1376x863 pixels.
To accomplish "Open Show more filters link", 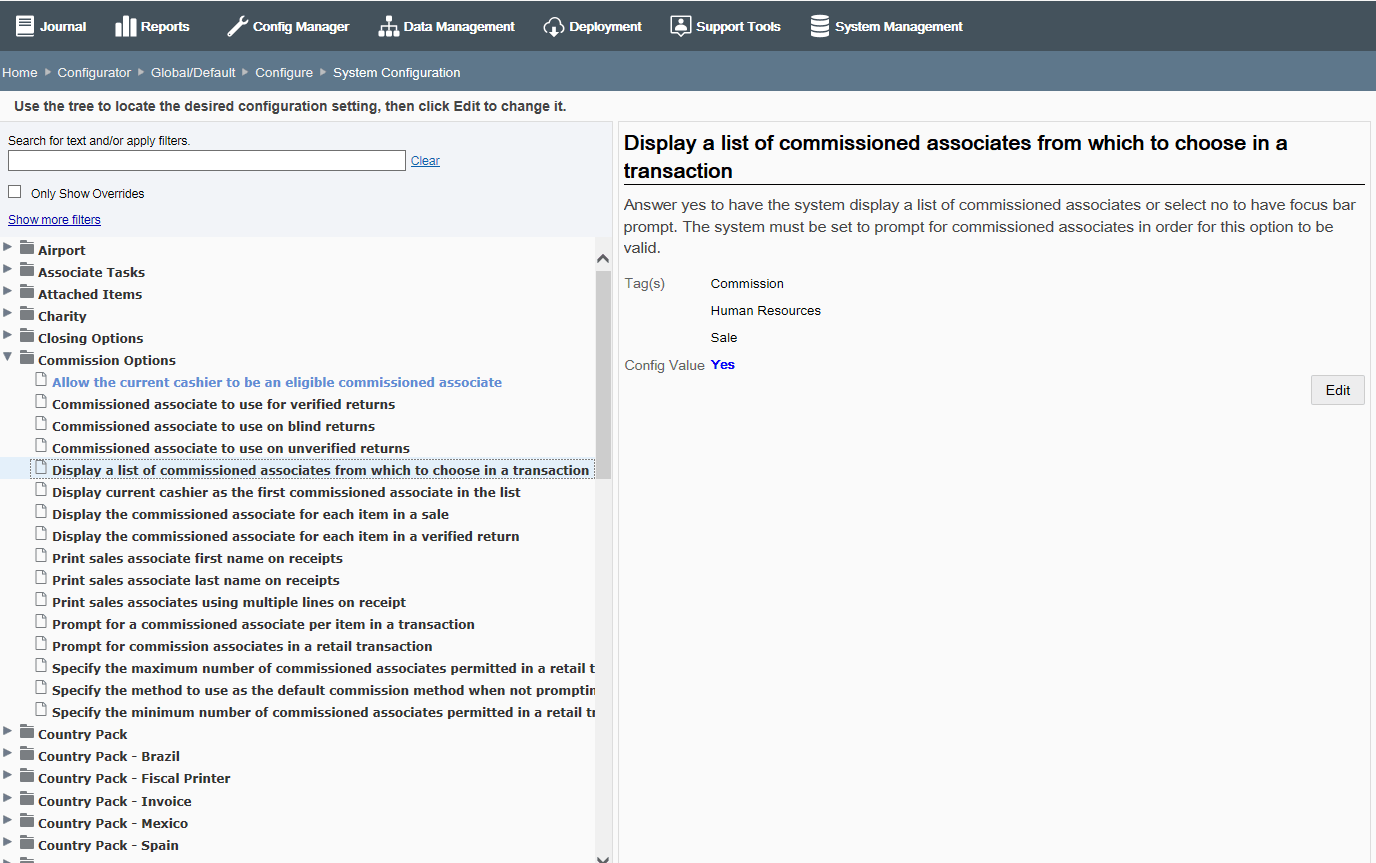I will [54, 219].
